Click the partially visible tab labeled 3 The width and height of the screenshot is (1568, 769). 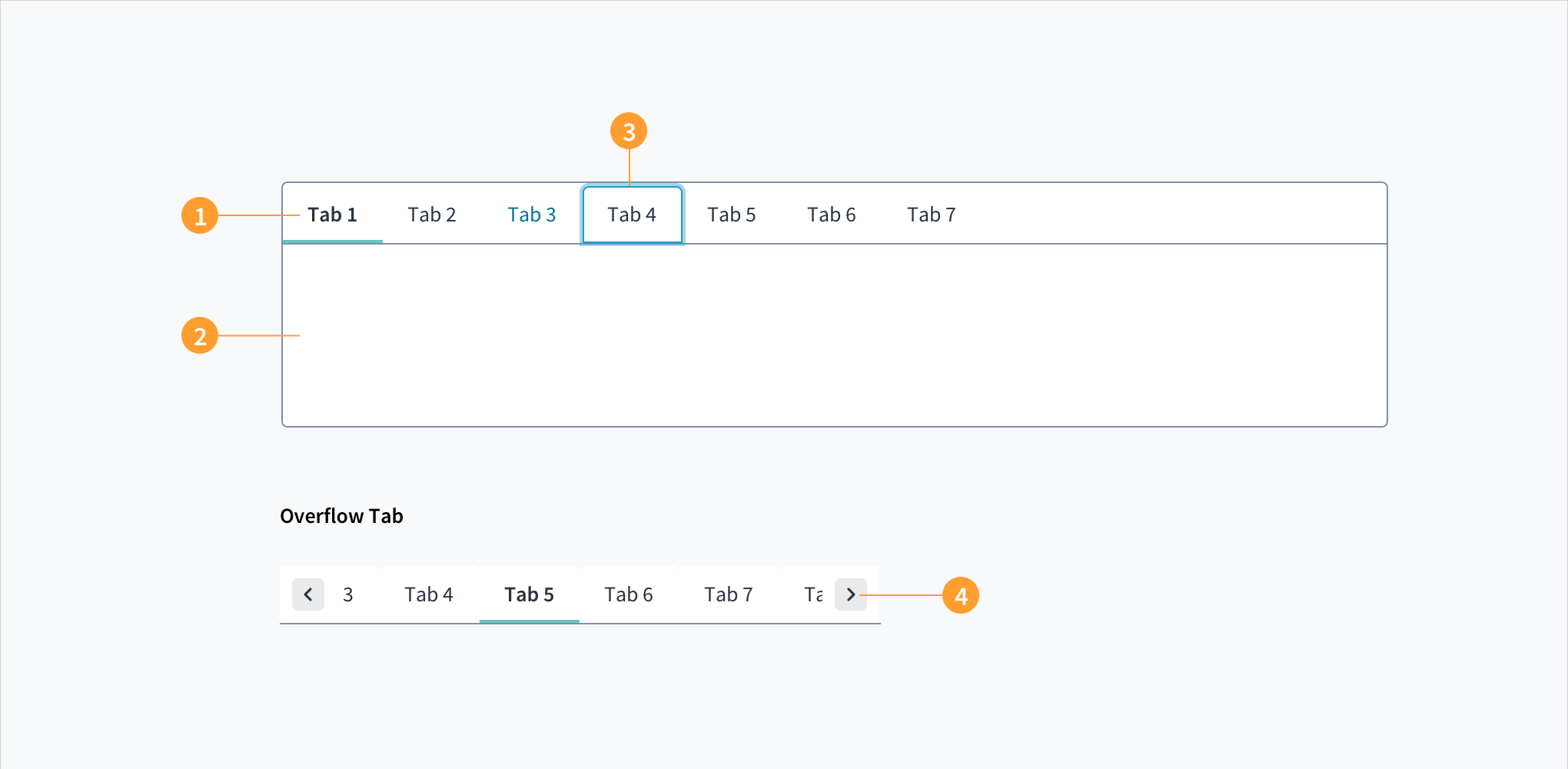tap(349, 594)
